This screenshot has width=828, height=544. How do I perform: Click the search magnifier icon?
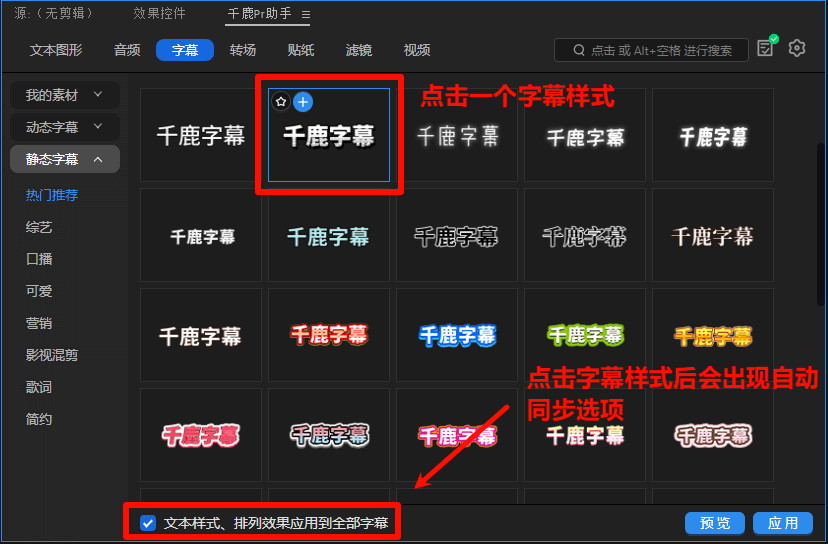coord(579,50)
